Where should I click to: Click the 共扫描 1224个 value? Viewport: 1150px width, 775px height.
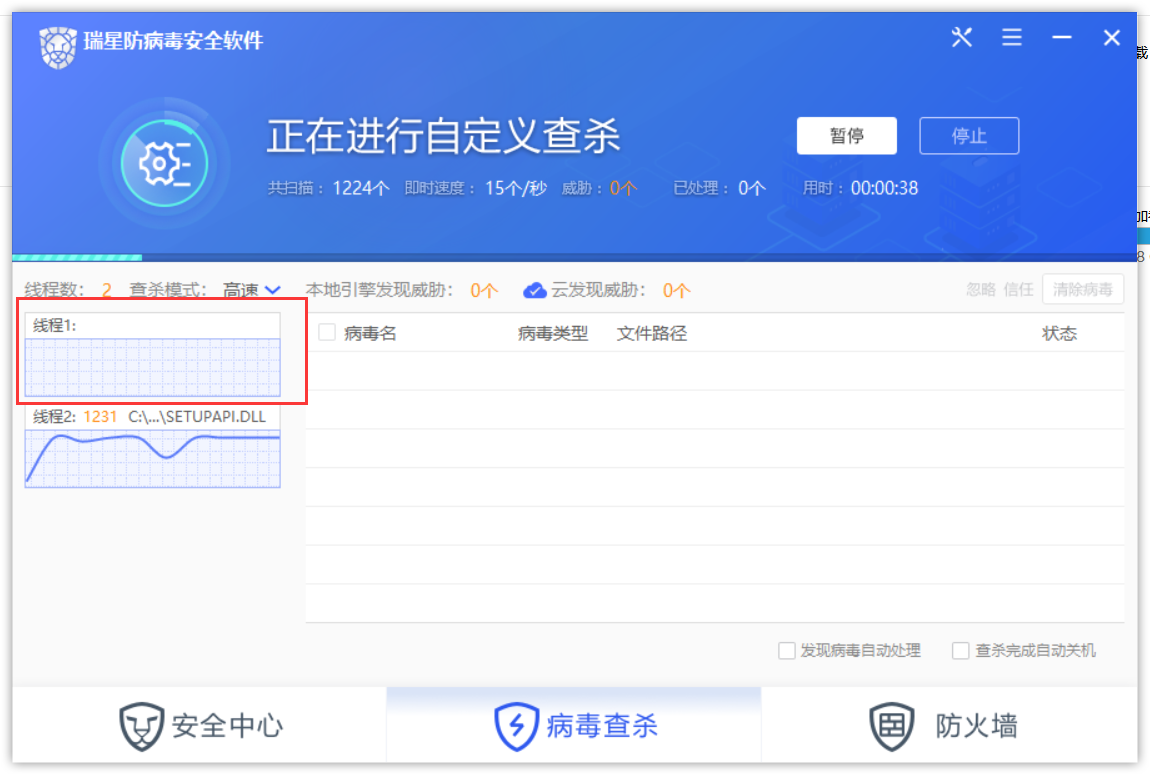point(361,188)
